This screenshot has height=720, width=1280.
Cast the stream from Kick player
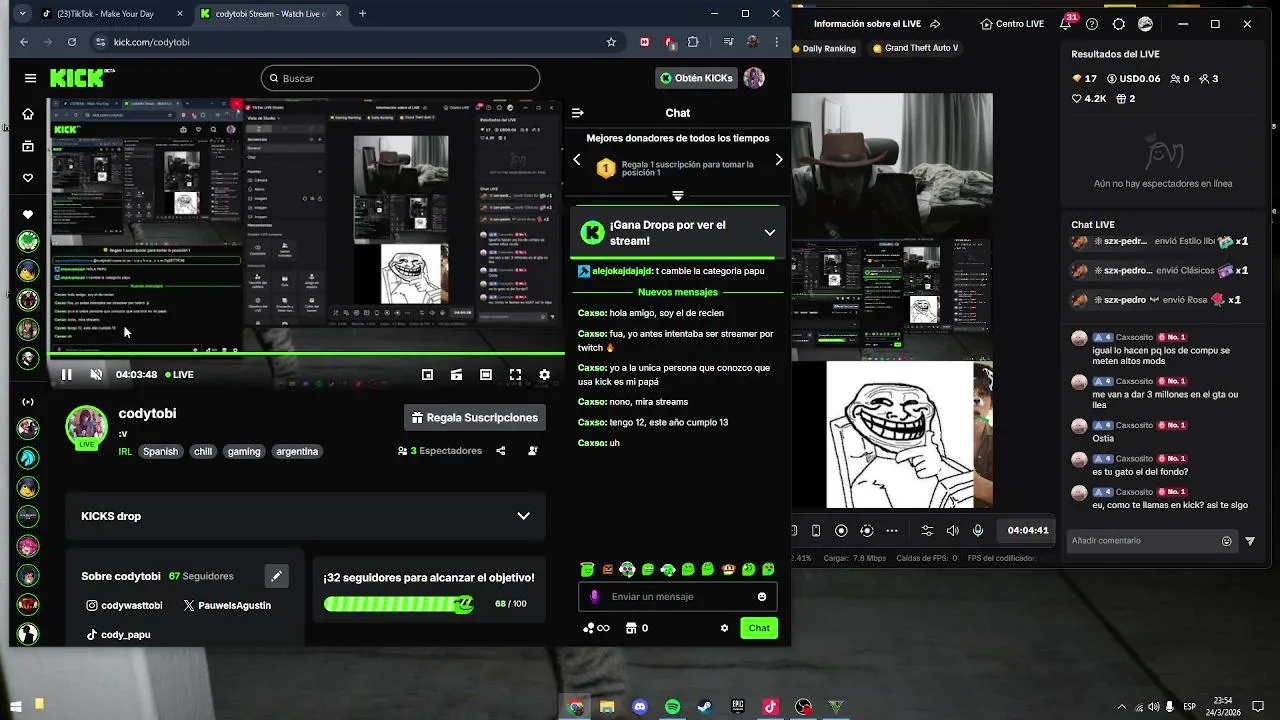456,374
